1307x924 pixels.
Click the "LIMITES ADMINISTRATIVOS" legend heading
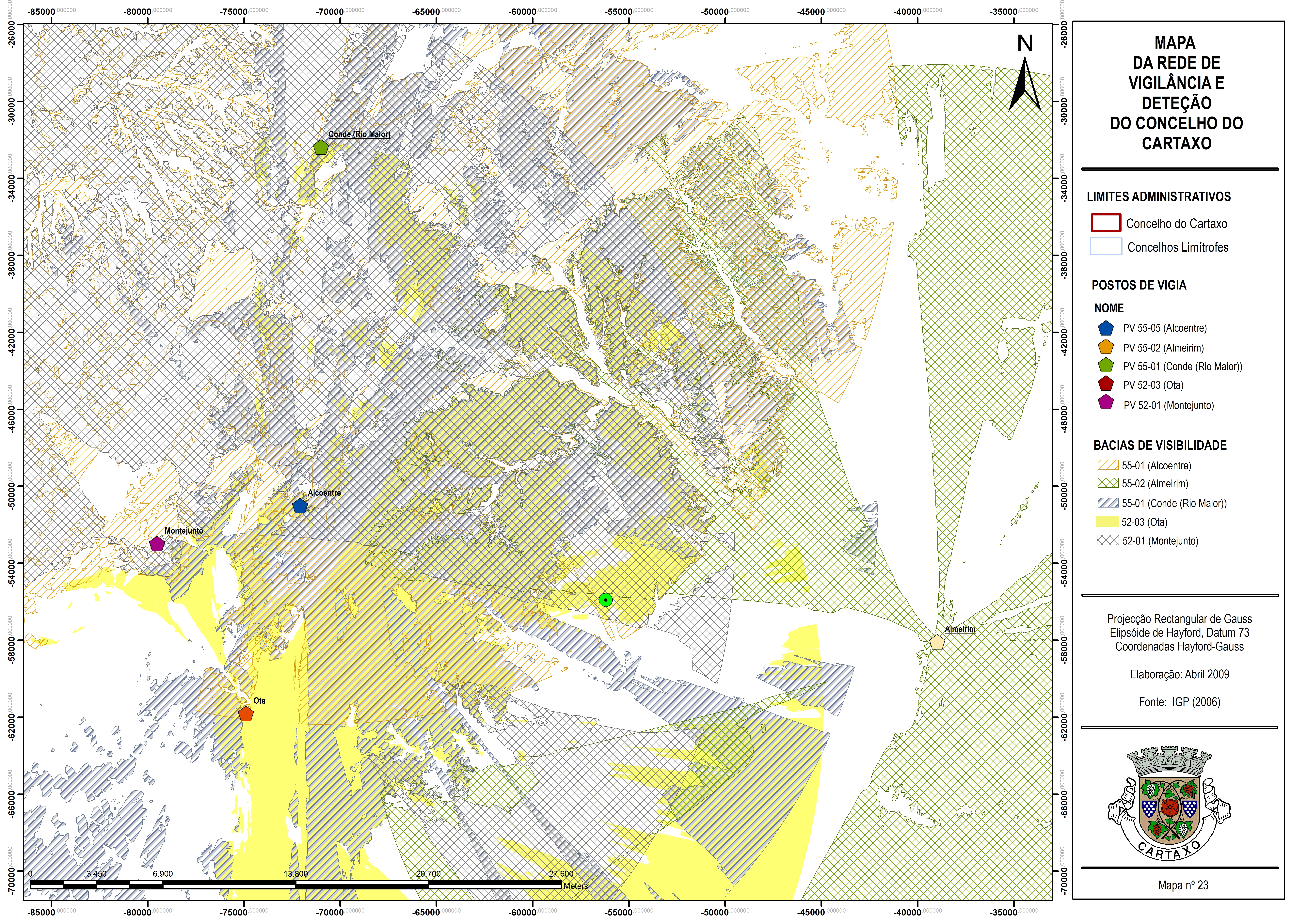[1159, 197]
